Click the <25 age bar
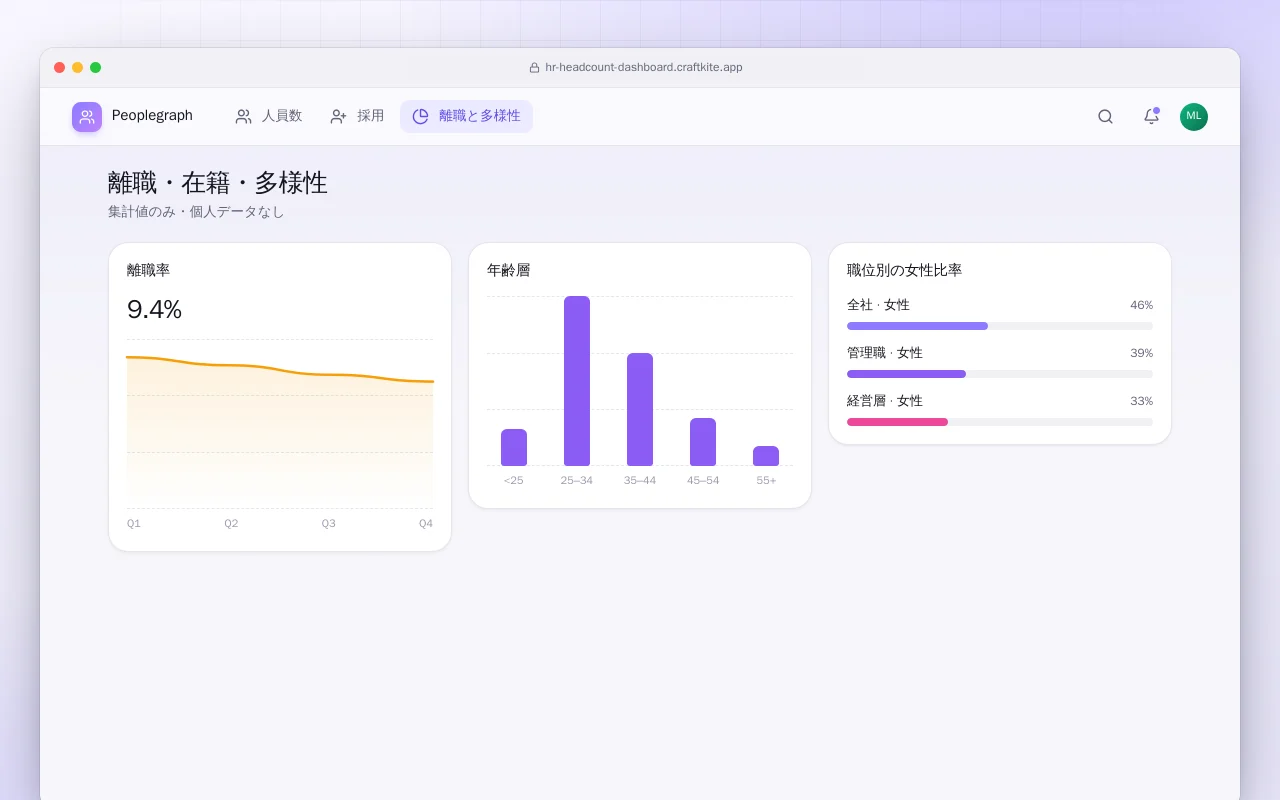Image resolution: width=1280 pixels, height=800 pixels. [514, 447]
